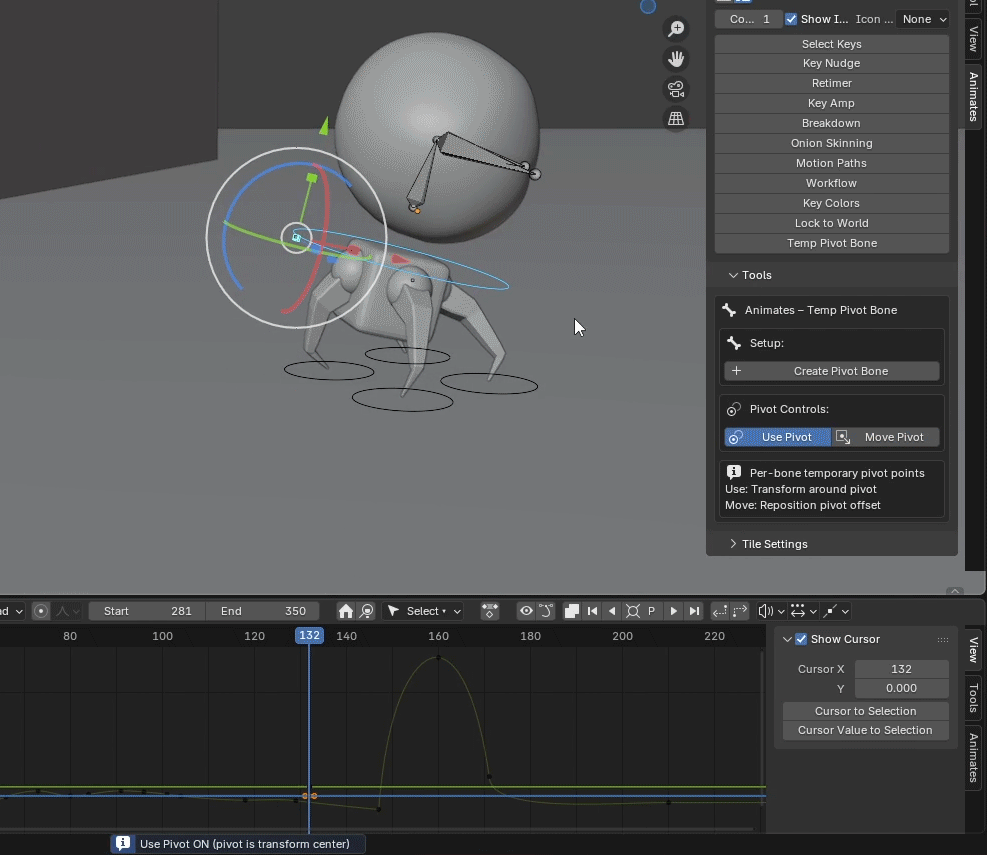Click the Create Pivot Bone button
The width and height of the screenshot is (987, 855).
[x=832, y=371]
